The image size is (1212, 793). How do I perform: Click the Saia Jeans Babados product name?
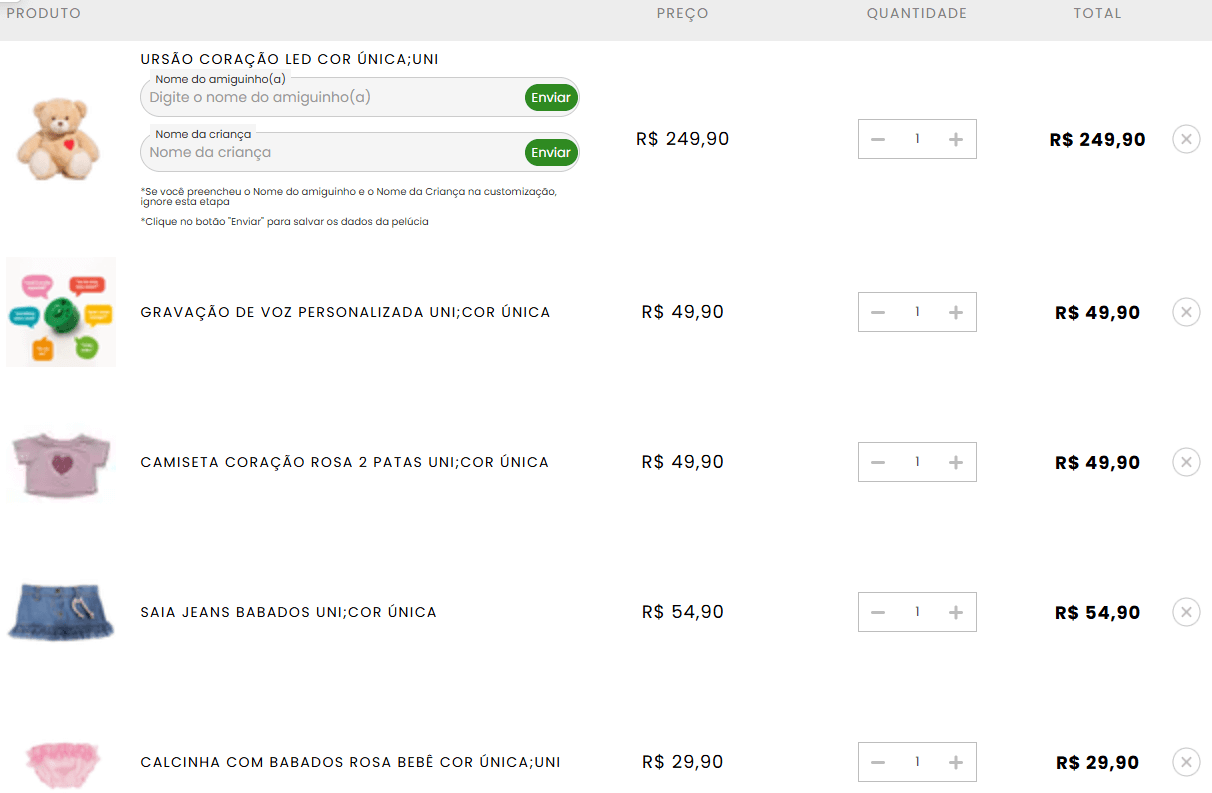(x=288, y=612)
